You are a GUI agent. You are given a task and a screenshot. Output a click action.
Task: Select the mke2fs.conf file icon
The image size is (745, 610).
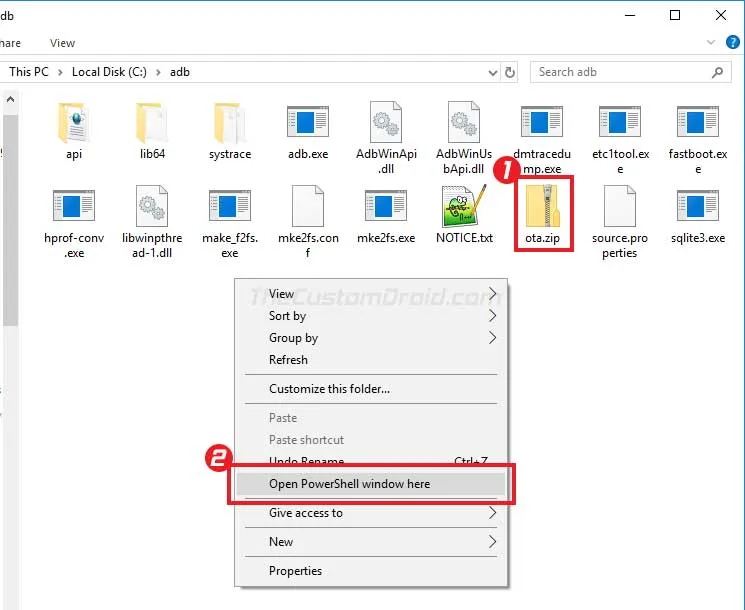tap(308, 206)
